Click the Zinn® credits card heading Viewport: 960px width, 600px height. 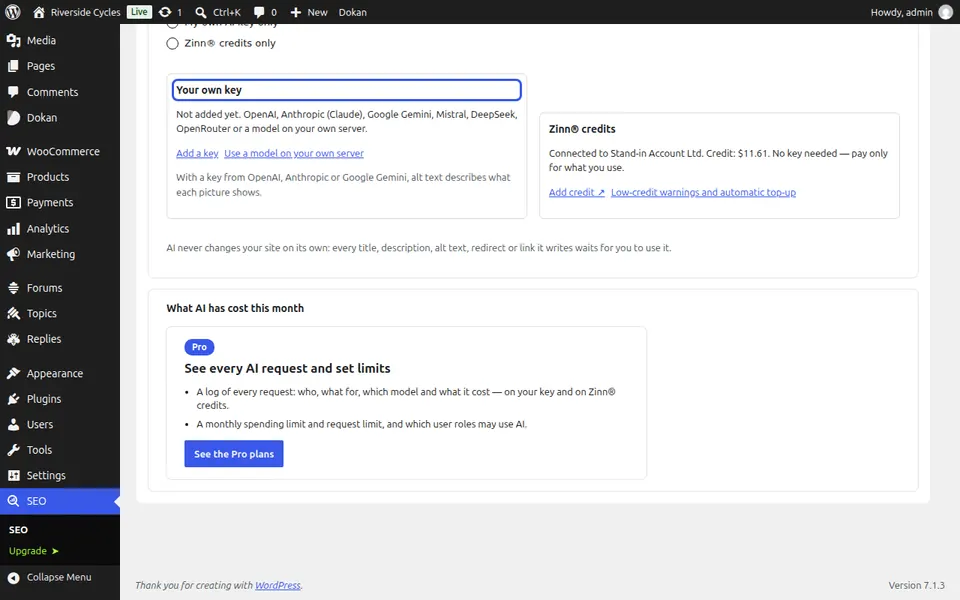pyautogui.click(x=582, y=129)
